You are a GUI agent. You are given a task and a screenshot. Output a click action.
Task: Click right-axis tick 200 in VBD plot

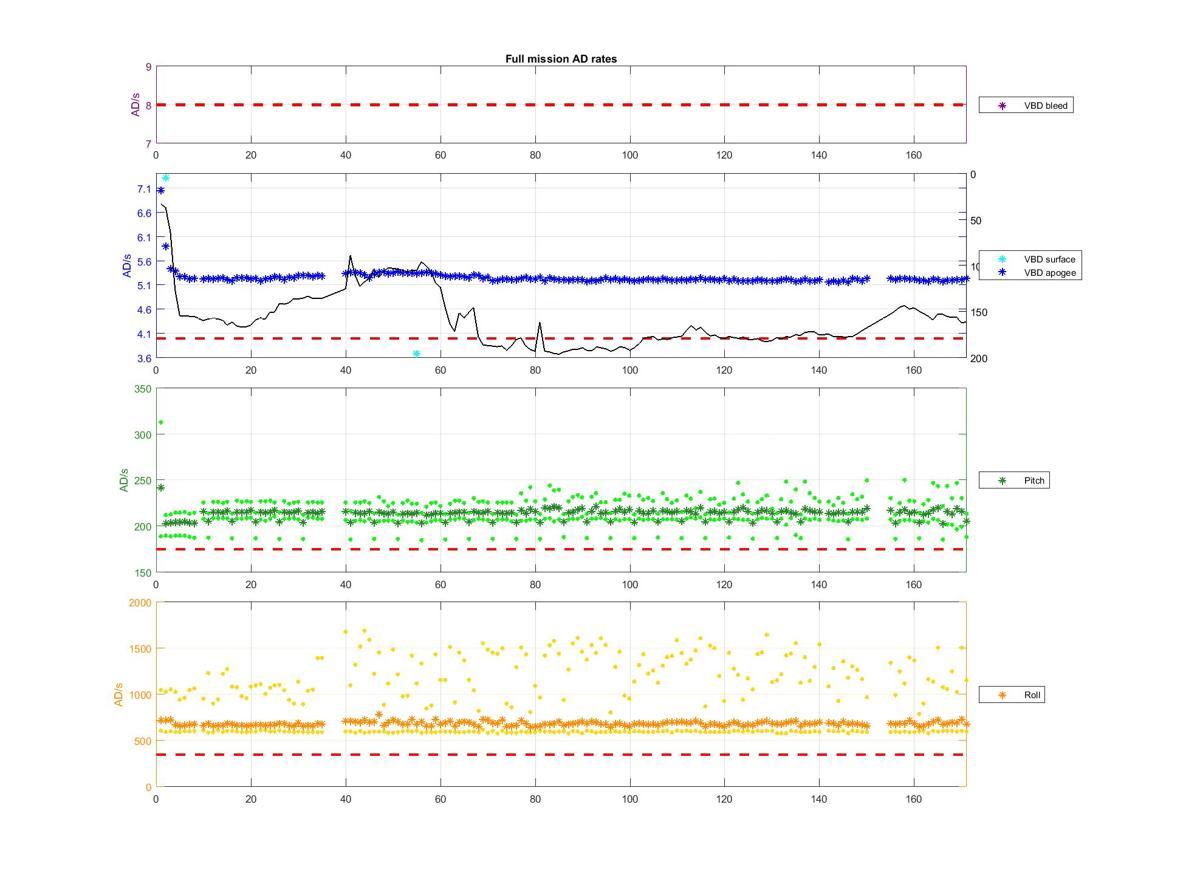point(979,358)
